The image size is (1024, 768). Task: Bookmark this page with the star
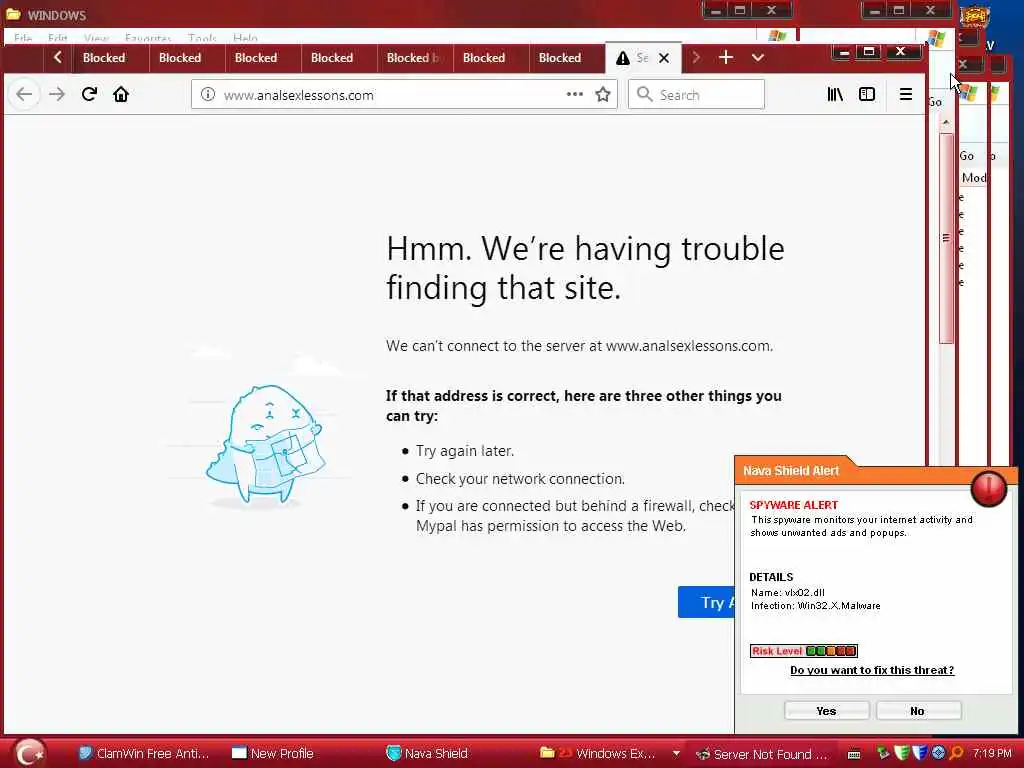click(x=603, y=95)
